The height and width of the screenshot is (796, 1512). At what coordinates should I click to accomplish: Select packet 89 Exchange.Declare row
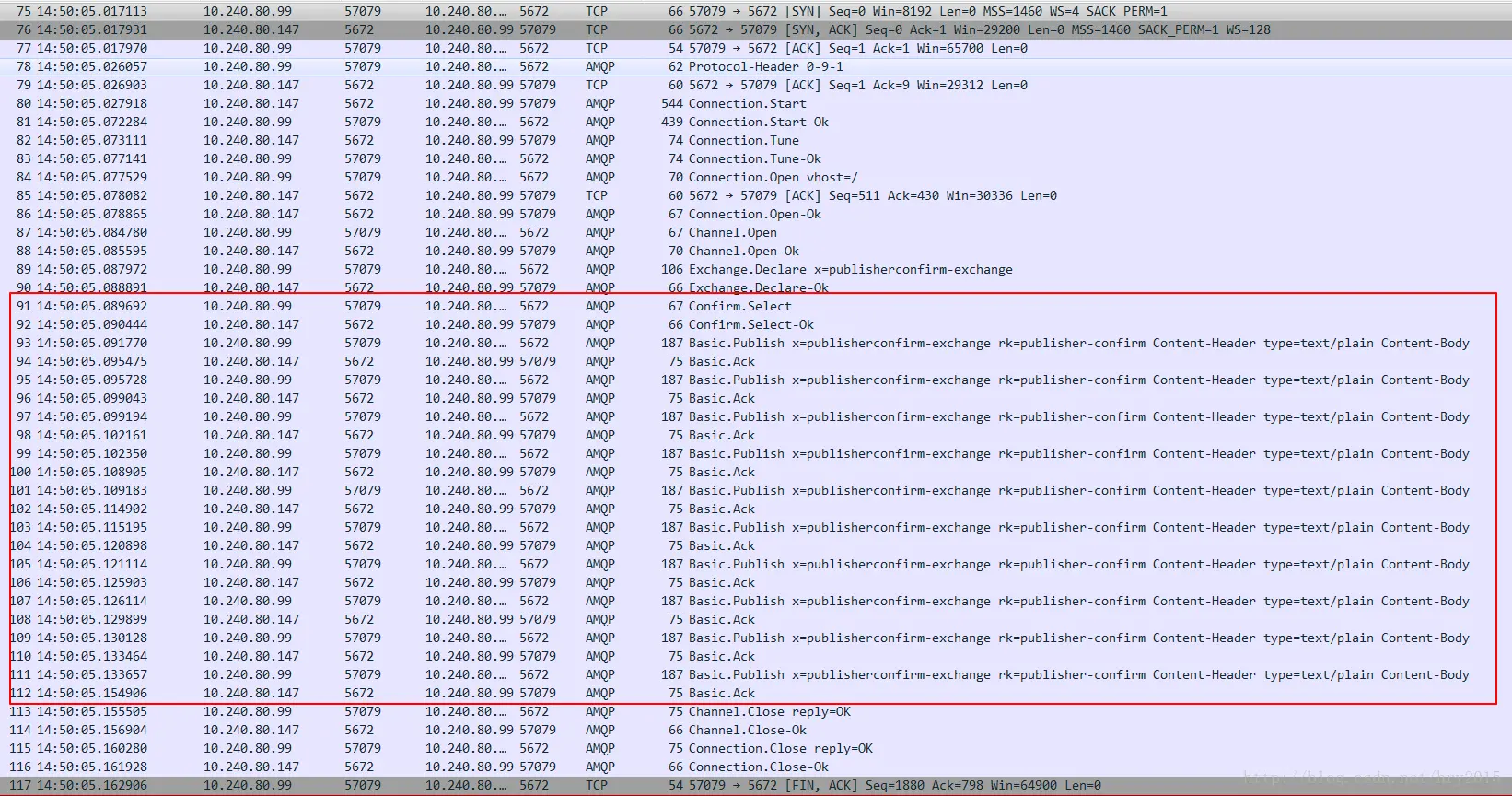(756, 269)
